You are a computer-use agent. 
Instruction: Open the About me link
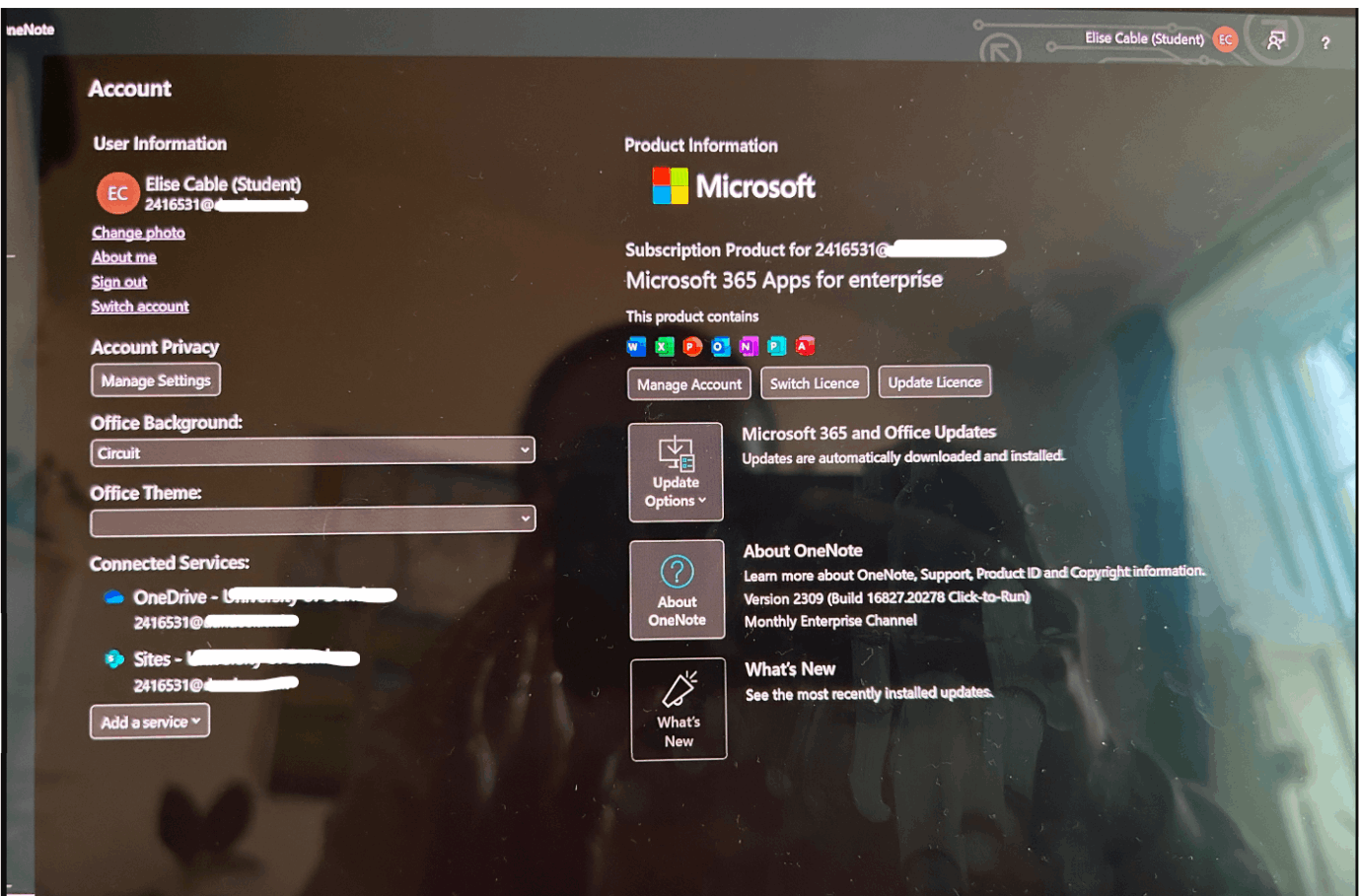[x=124, y=257]
